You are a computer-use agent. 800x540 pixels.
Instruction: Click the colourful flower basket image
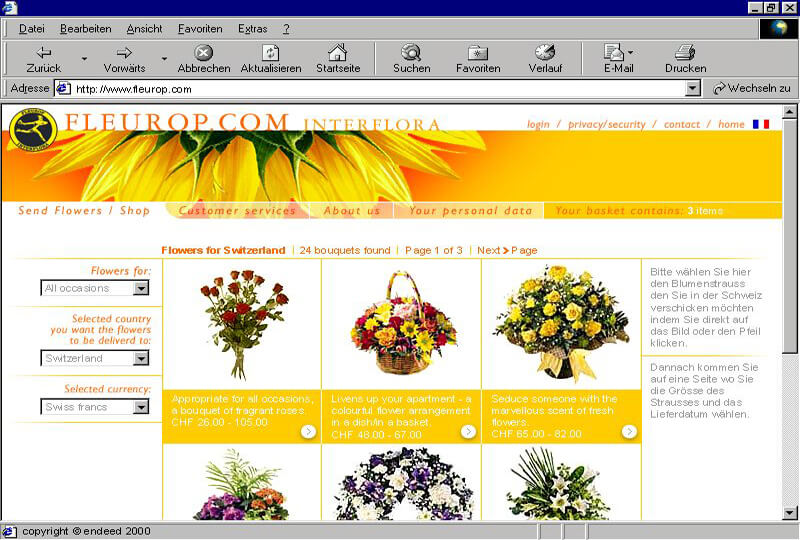pyautogui.click(x=403, y=323)
